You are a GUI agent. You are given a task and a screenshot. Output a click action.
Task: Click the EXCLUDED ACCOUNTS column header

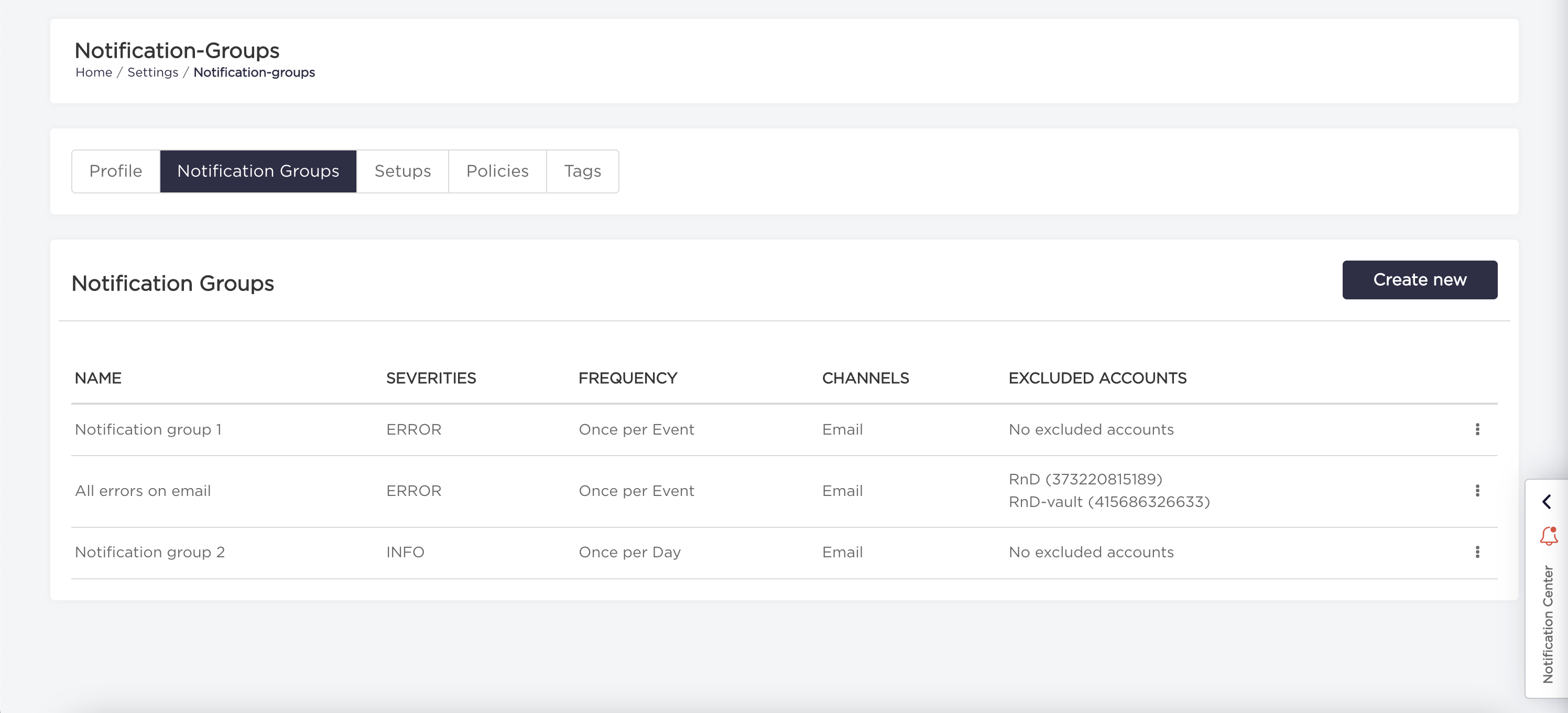tap(1097, 377)
